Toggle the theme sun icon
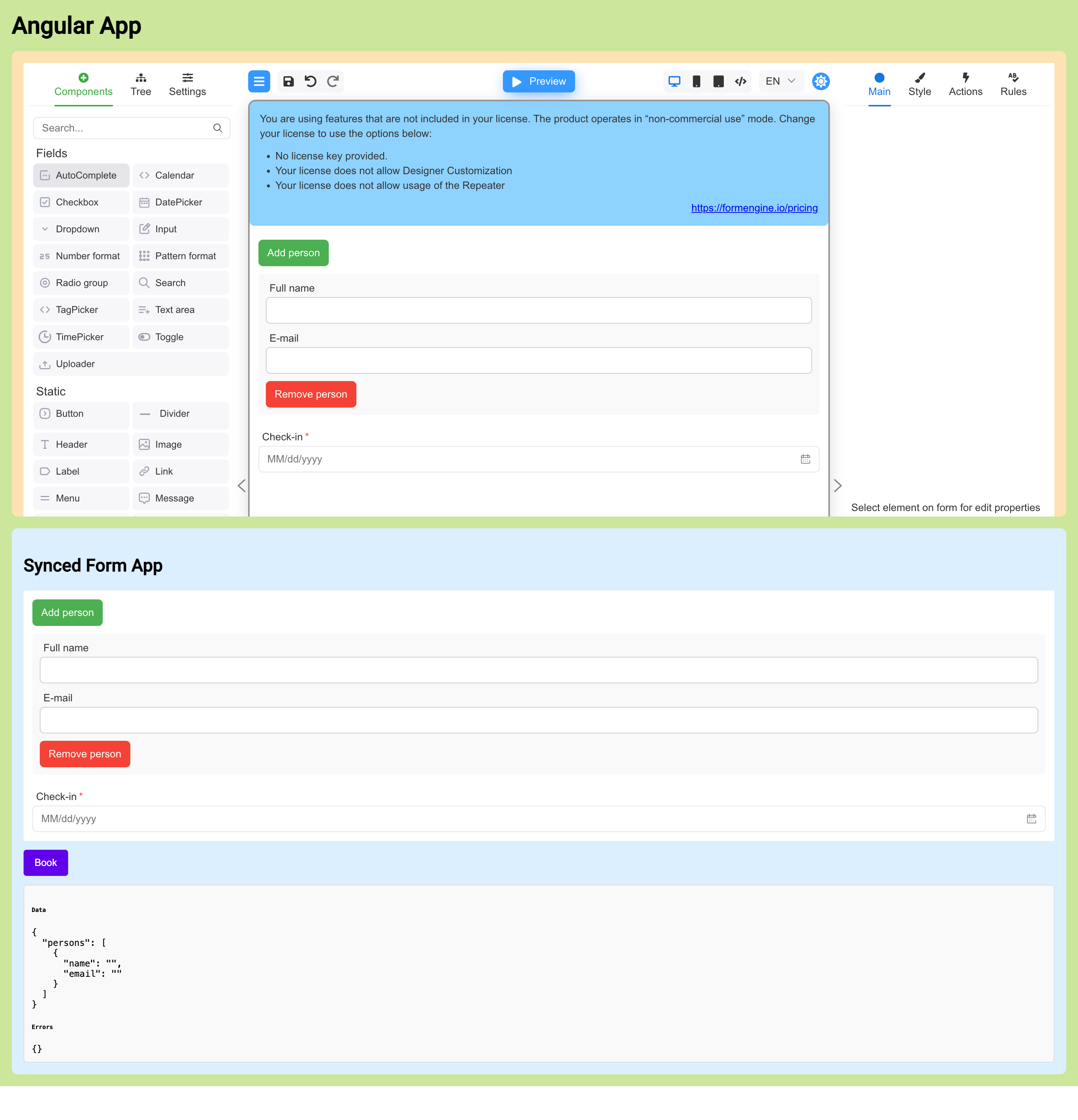The width and height of the screenshot is (1078, 1120). pos(821,81)
